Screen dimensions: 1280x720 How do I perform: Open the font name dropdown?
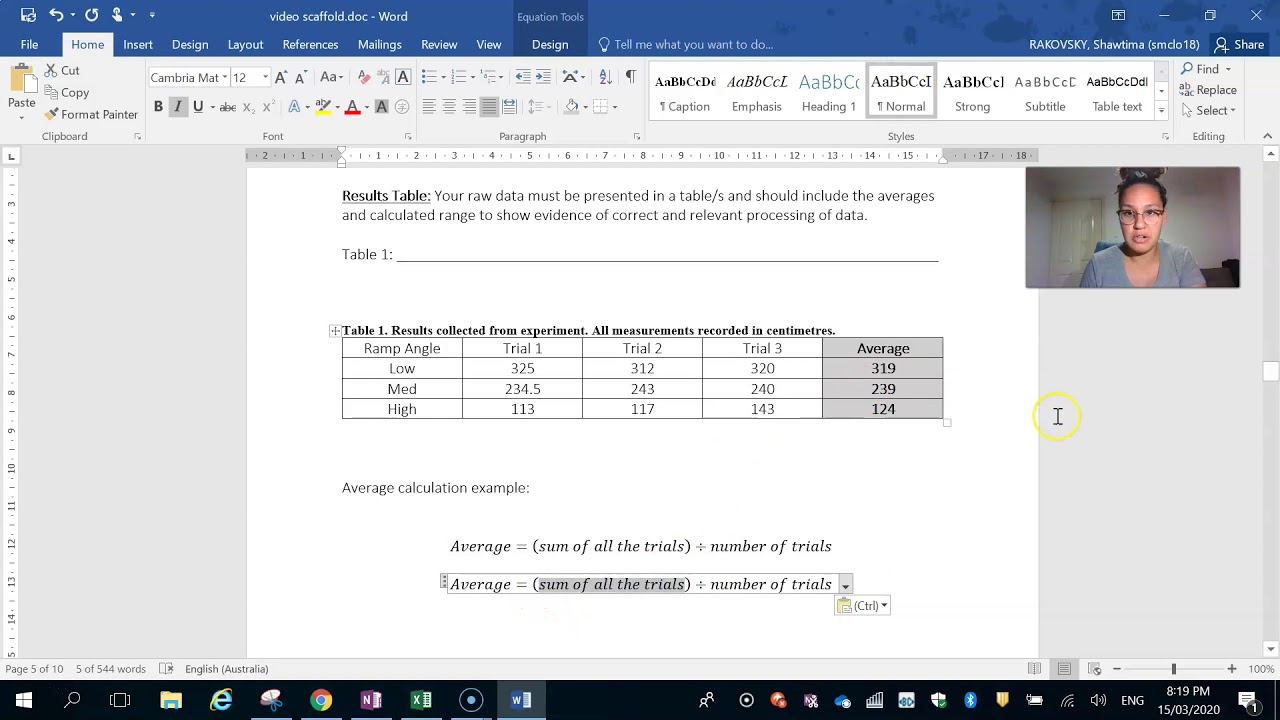[x=226, y=78]
